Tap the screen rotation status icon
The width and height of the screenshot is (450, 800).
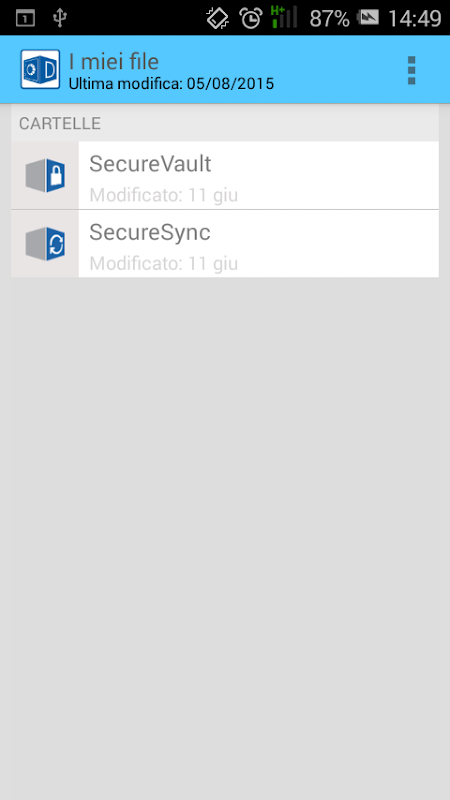[218, 18]
